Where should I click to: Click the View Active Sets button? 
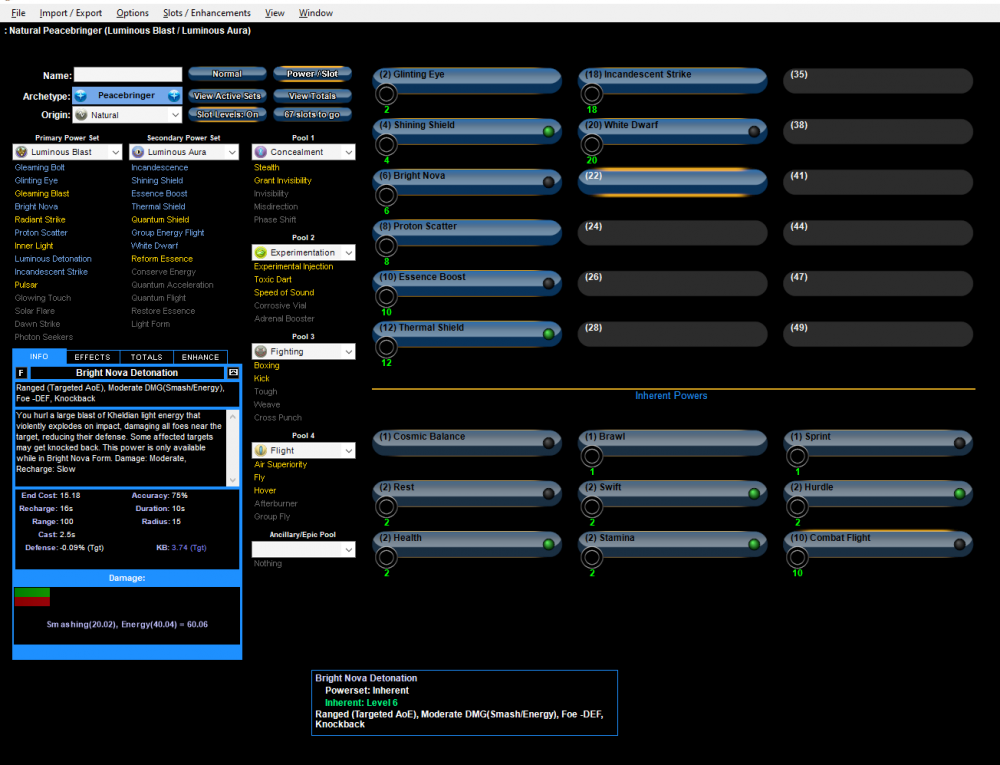227,96
